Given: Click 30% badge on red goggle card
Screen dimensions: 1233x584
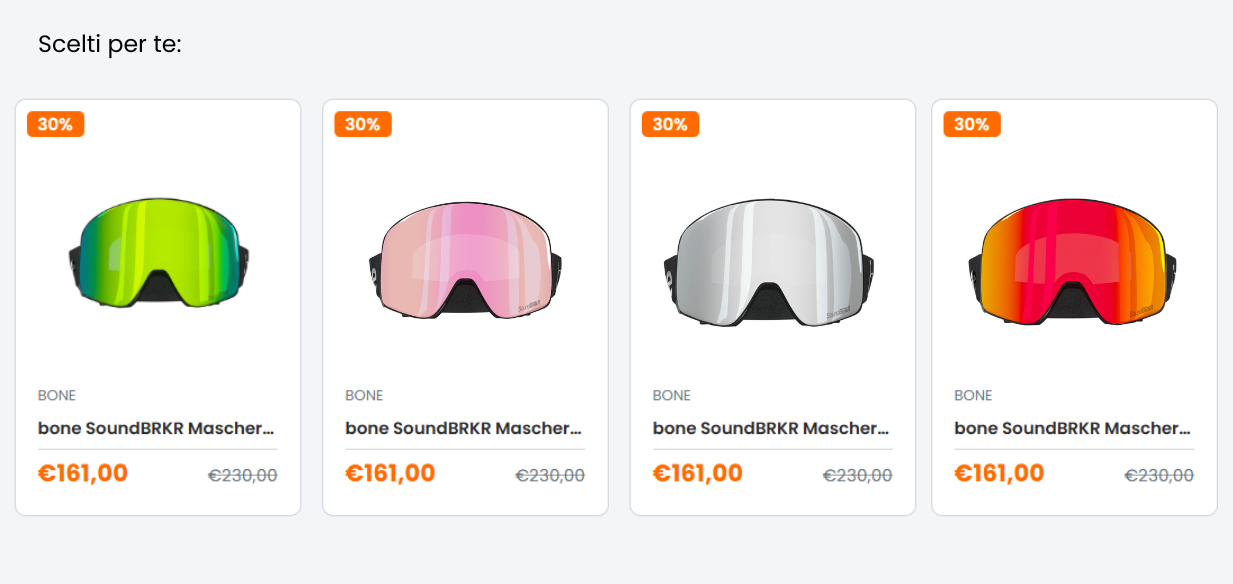Looking at the screenshot, I should coord(972,124).
